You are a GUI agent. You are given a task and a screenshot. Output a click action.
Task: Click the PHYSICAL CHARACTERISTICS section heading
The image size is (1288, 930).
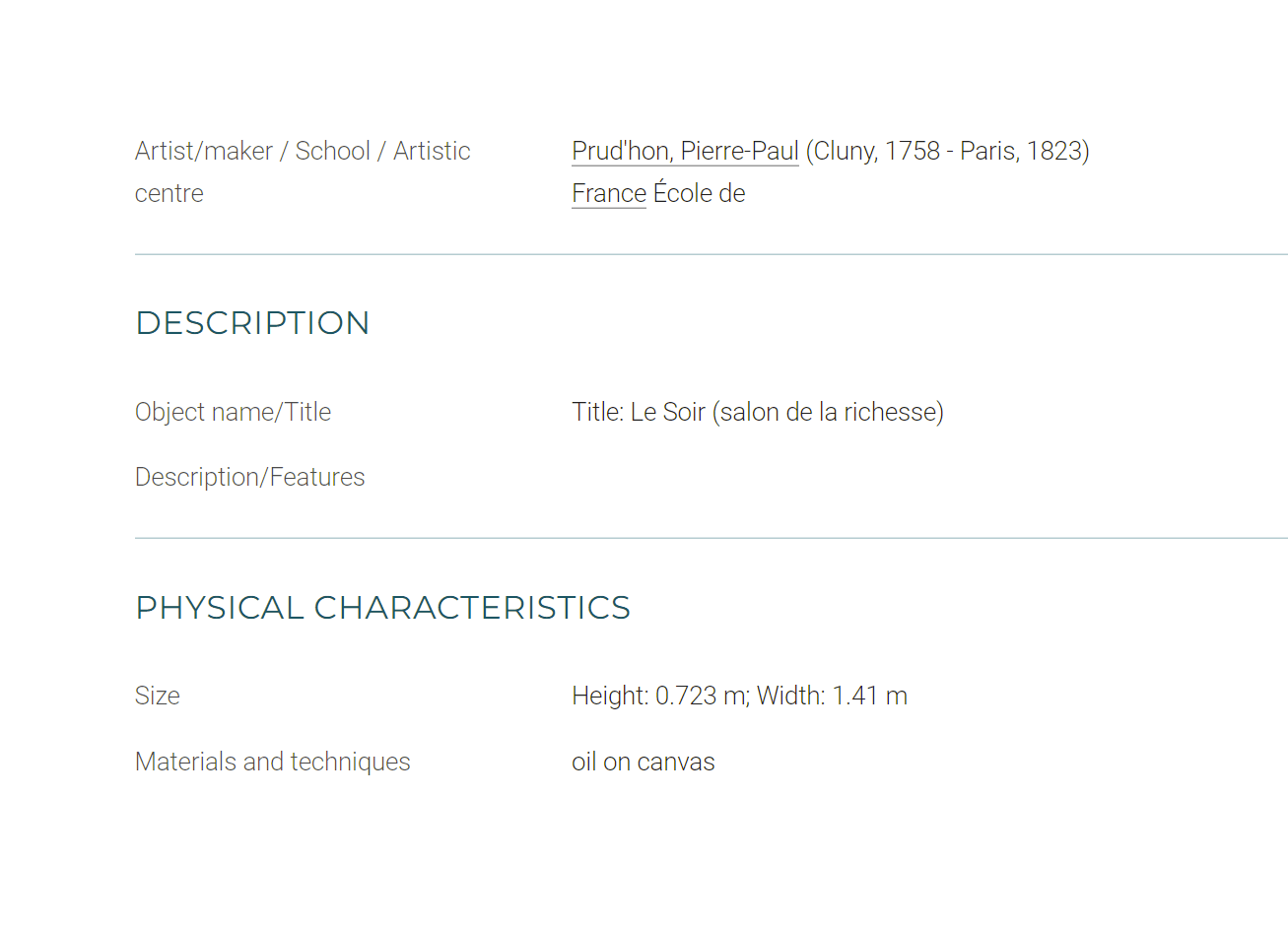click(382, 608)
